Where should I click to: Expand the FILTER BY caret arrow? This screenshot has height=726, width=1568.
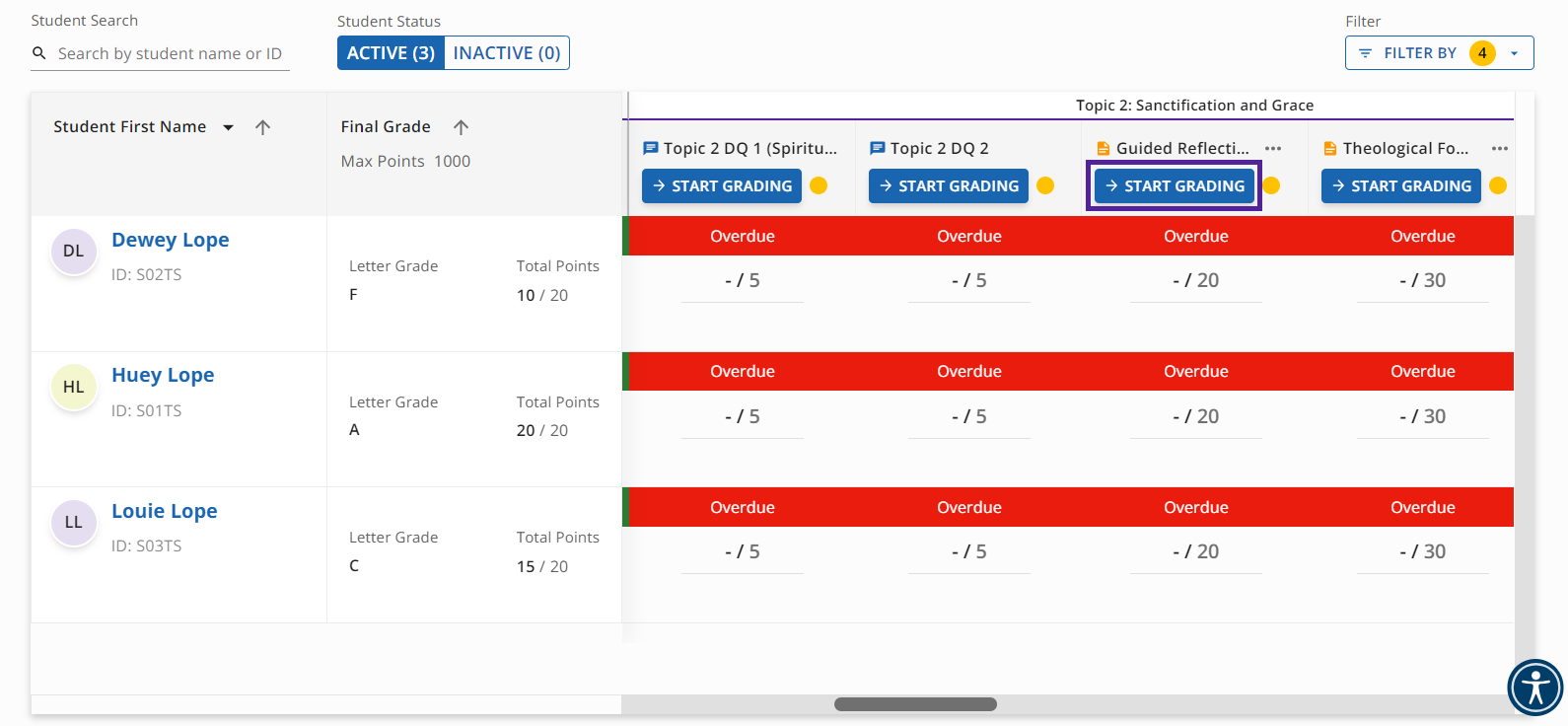[x=1514, y=53]
